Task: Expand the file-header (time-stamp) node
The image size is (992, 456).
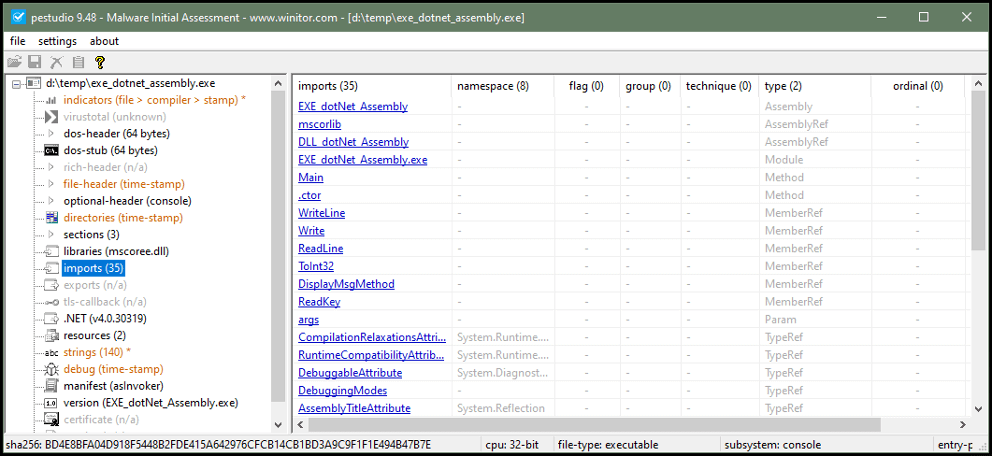Action: coord(51,184)
